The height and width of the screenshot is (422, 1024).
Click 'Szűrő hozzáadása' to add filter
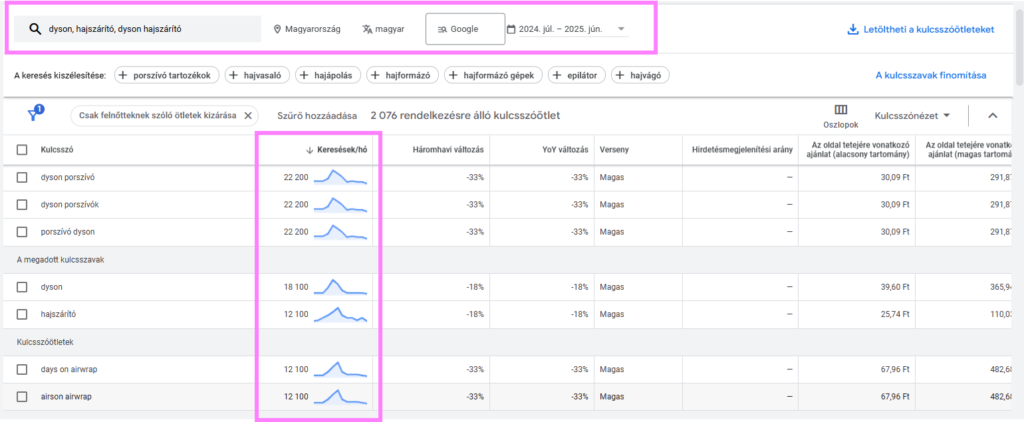(x=317, y=116)
